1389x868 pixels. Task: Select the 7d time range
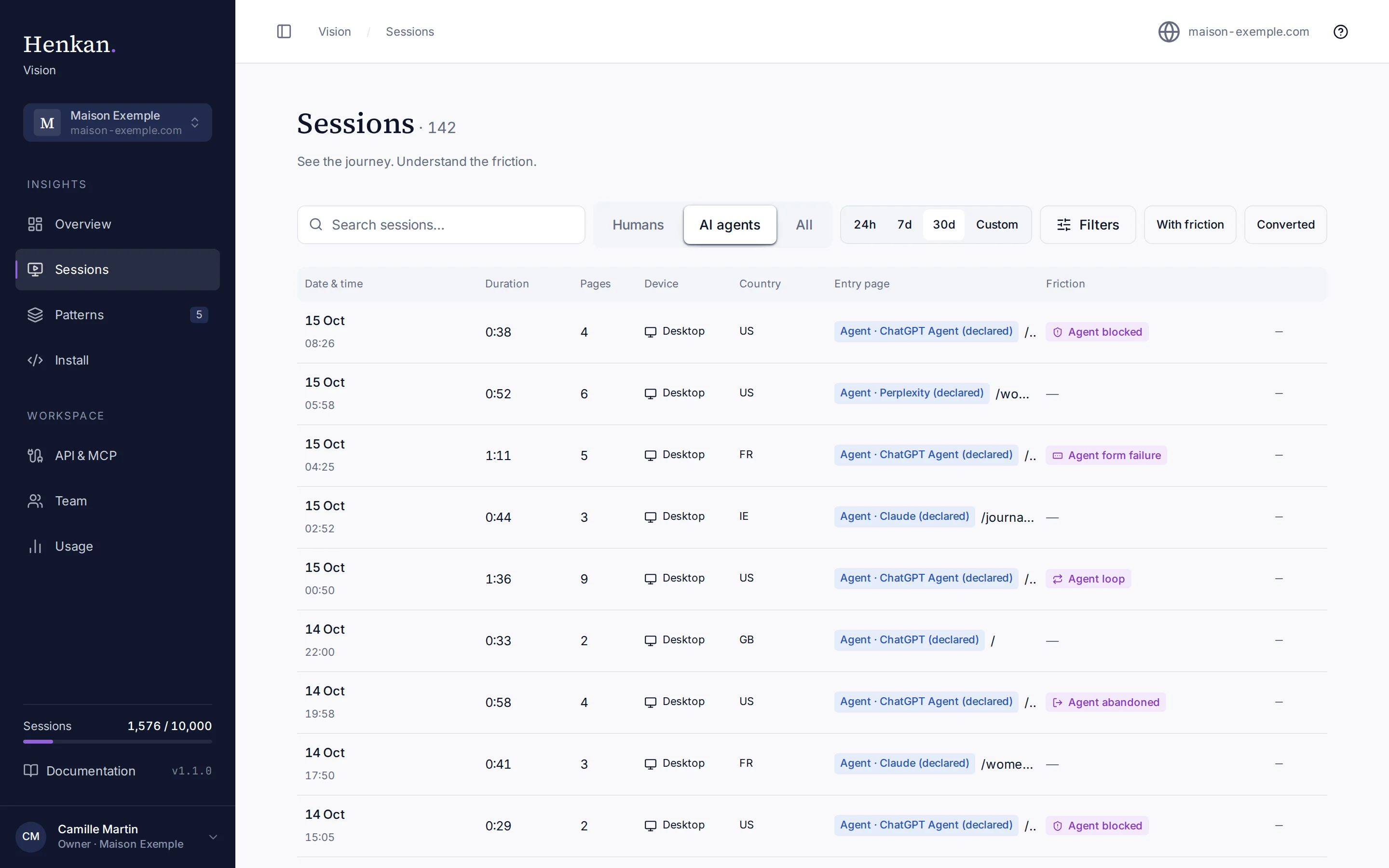click(x=905, y=224)
